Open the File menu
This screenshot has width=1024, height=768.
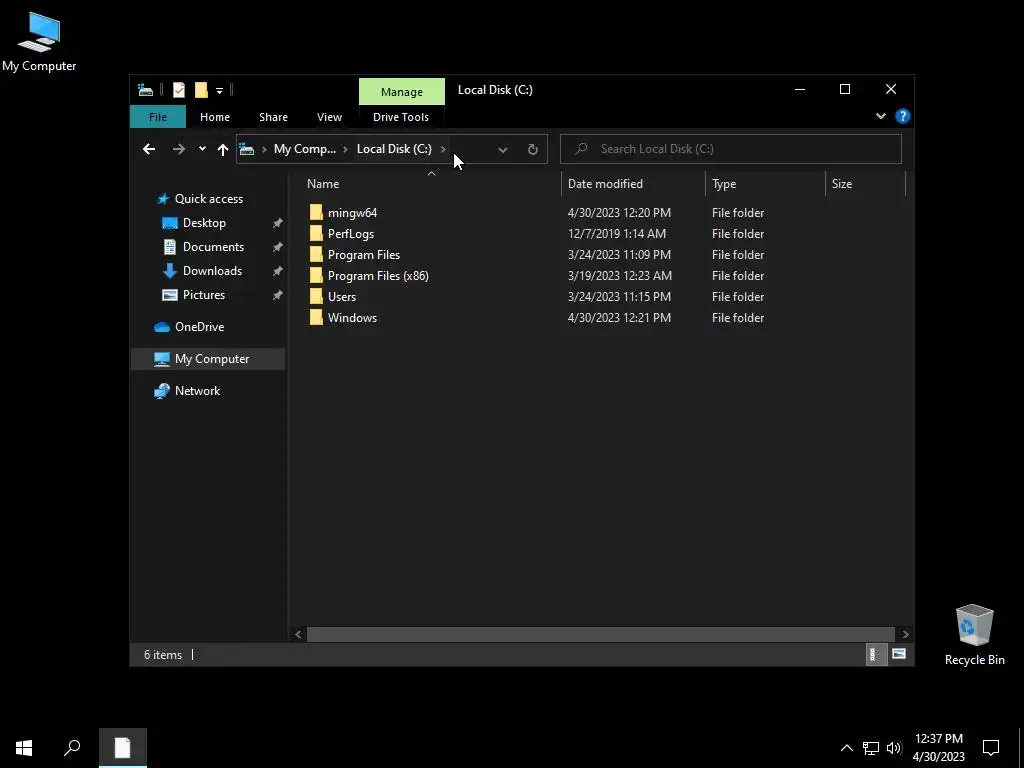click(x=158, y=117)
